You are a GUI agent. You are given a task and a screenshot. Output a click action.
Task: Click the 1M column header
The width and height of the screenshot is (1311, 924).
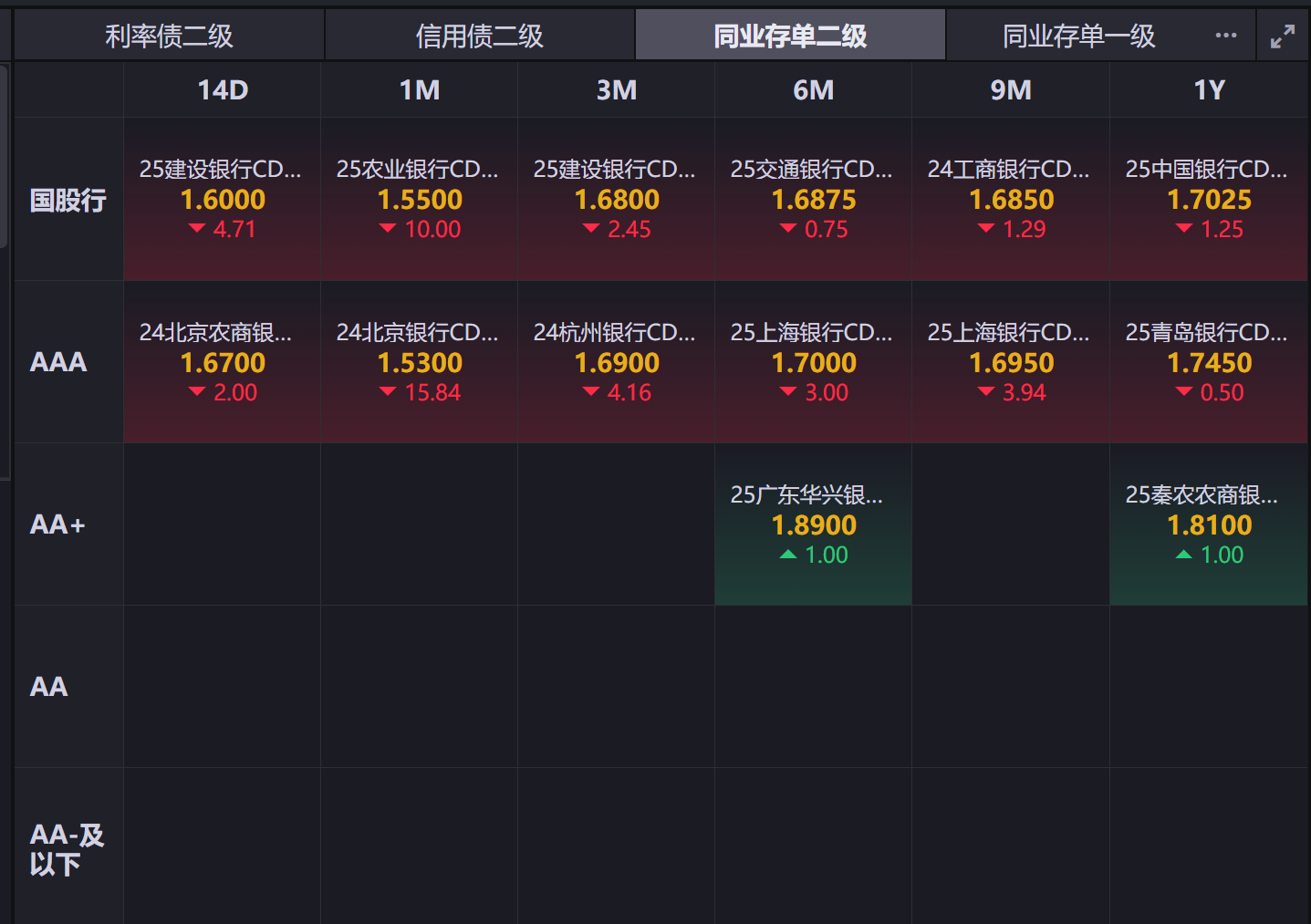(x=420, y=89)
